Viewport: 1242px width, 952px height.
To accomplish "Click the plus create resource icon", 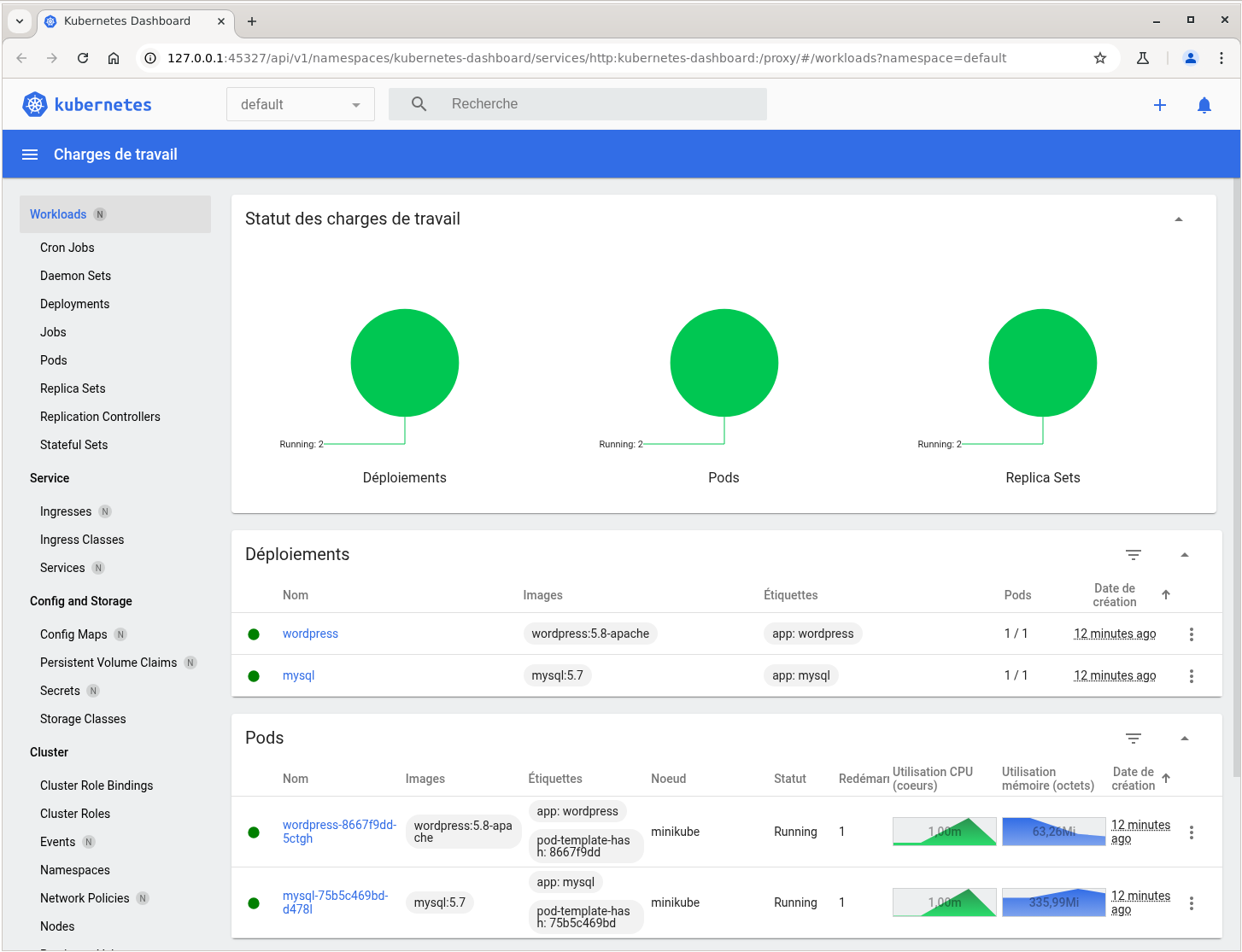I will [x=1160, y=105].
